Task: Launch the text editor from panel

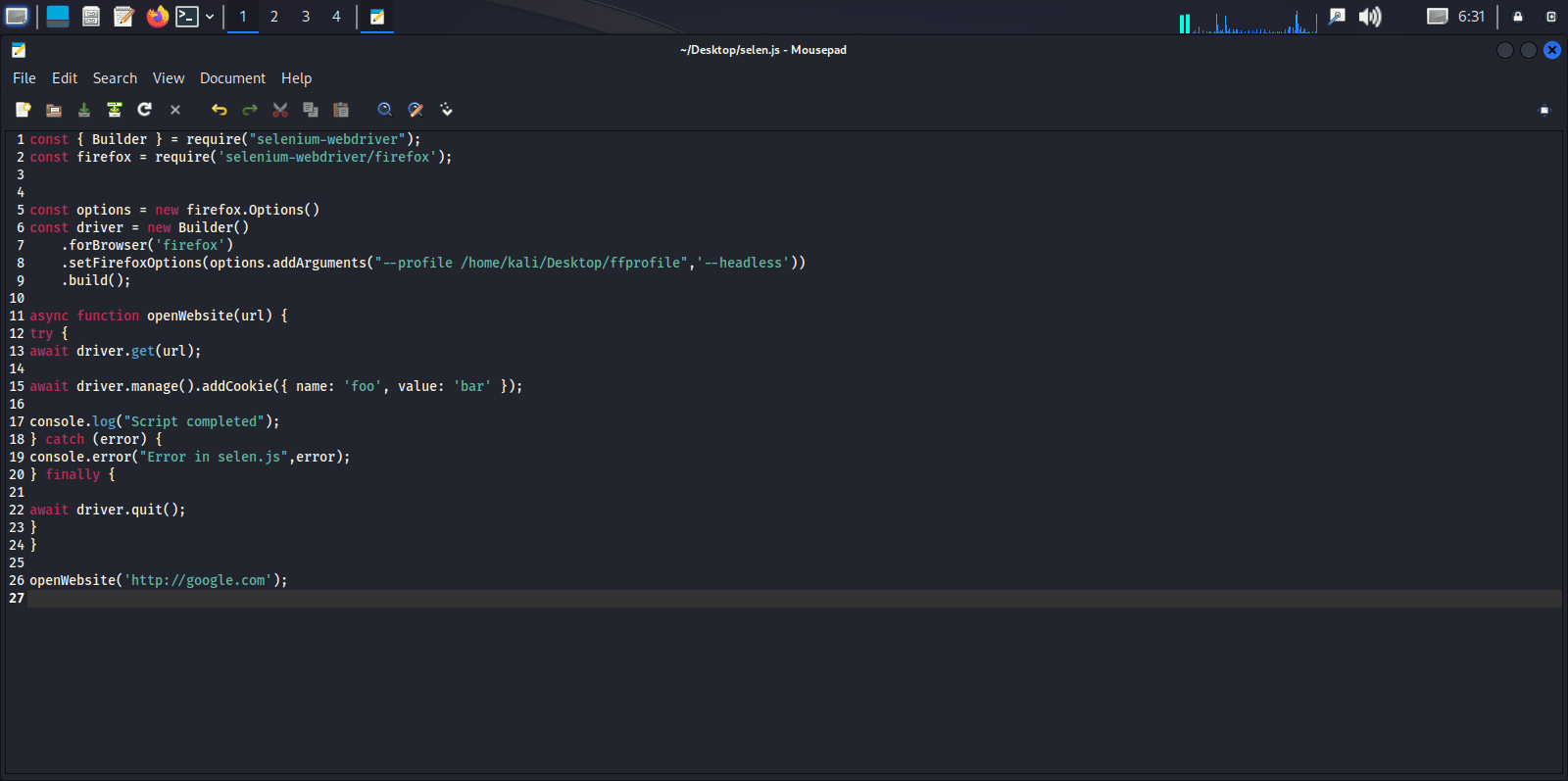Action: pos(123,17)
